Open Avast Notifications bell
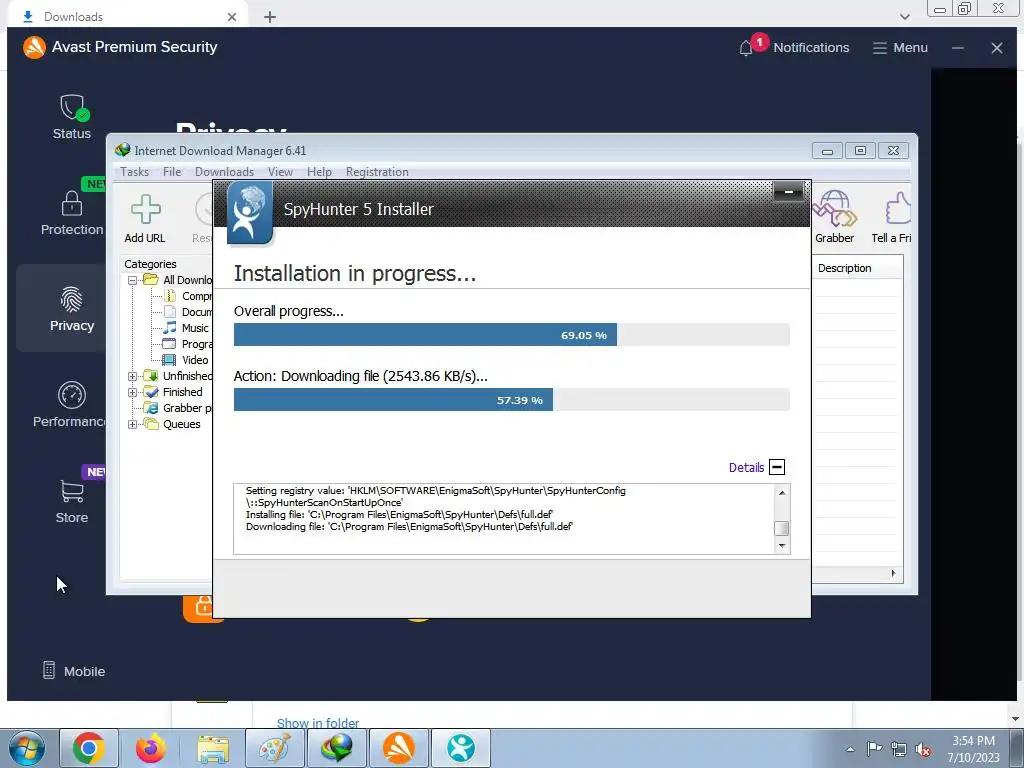Image resolution: width=1024 pixels, height=768 pixels. [x=746, y=48]
